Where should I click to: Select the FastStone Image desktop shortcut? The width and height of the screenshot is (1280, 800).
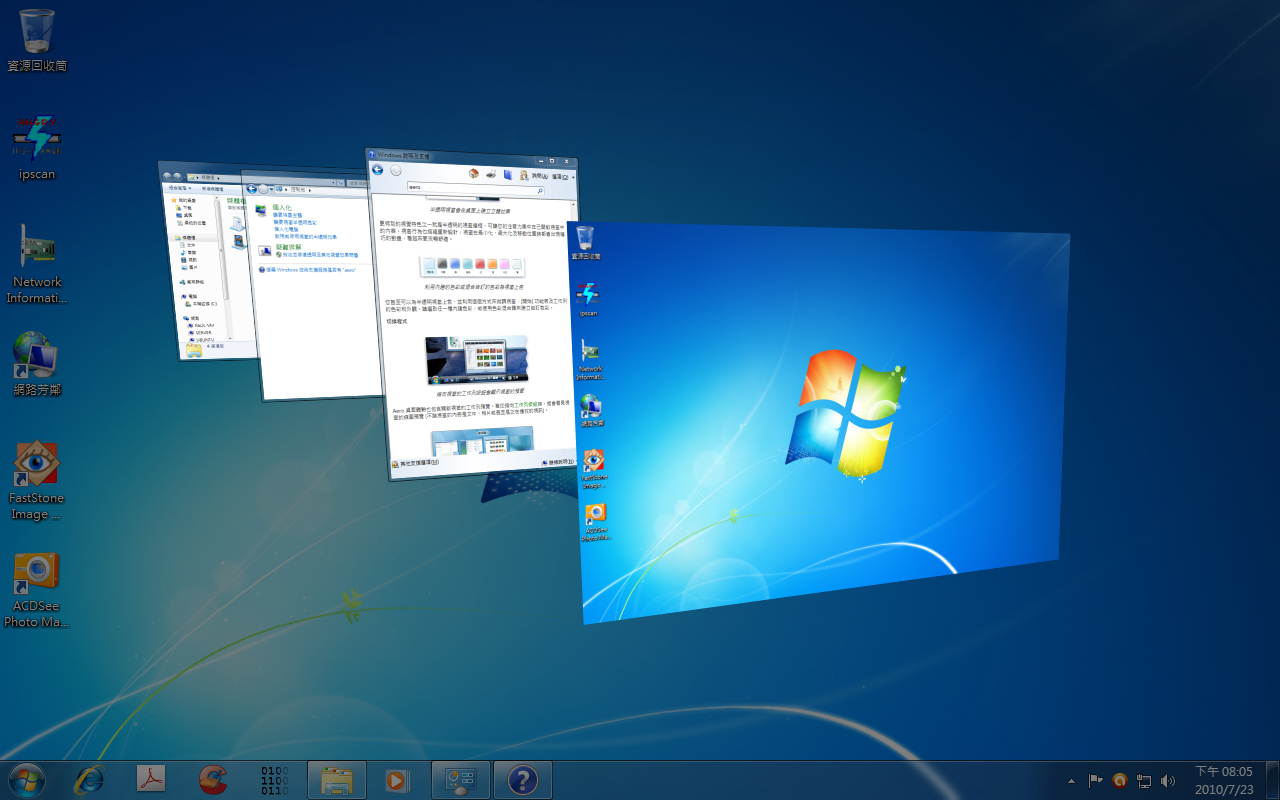37,480
